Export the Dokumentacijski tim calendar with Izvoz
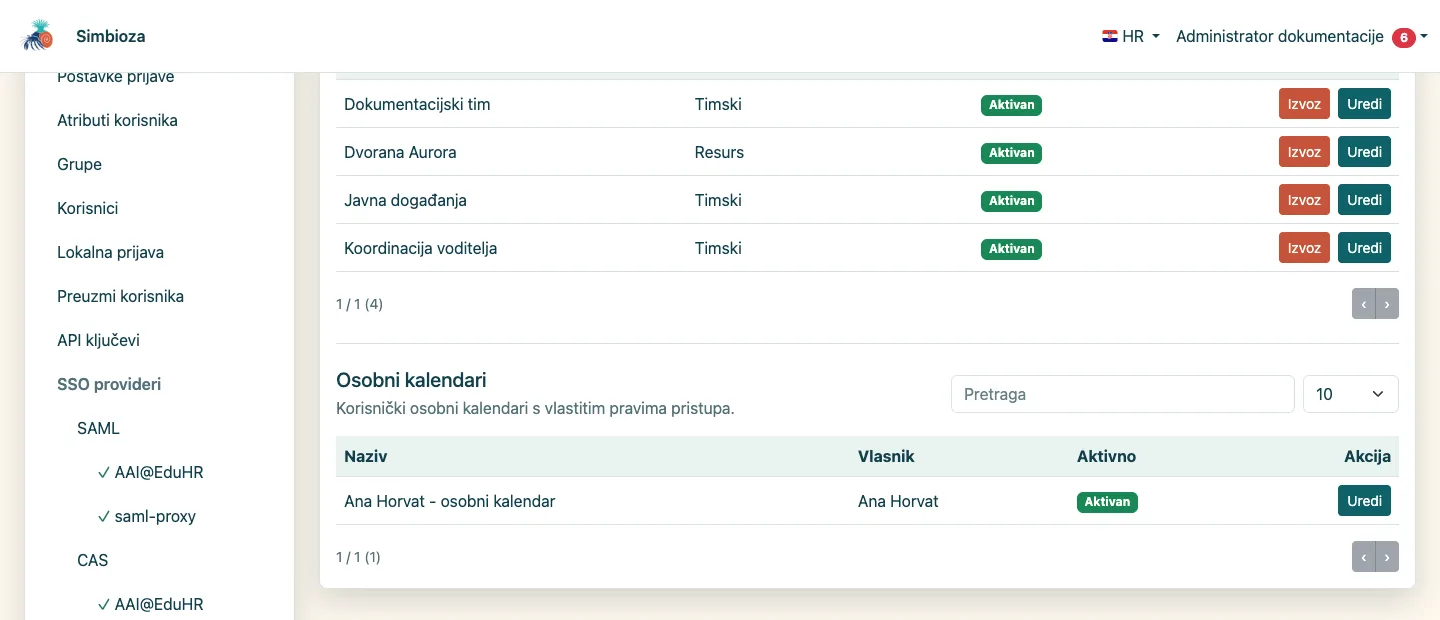 1304,104
